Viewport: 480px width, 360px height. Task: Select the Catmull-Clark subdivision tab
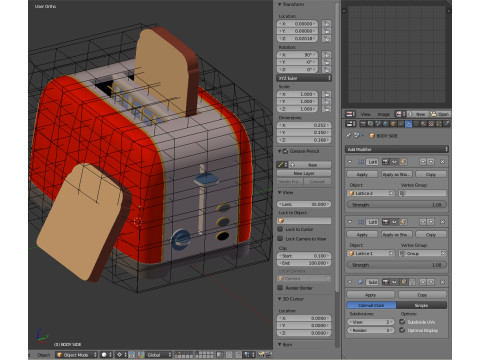371,305
